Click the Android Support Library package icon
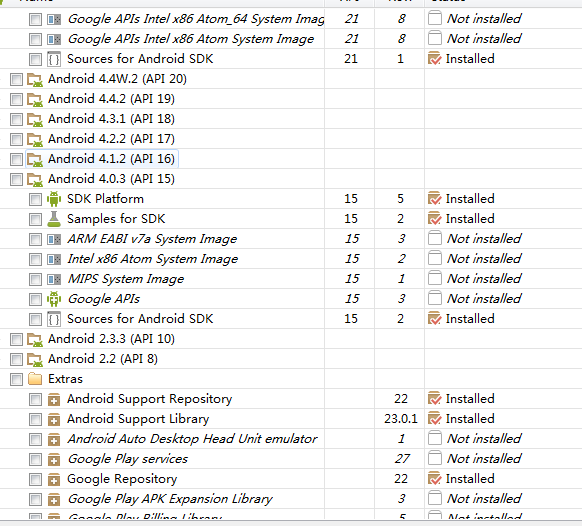 (54, 419)
